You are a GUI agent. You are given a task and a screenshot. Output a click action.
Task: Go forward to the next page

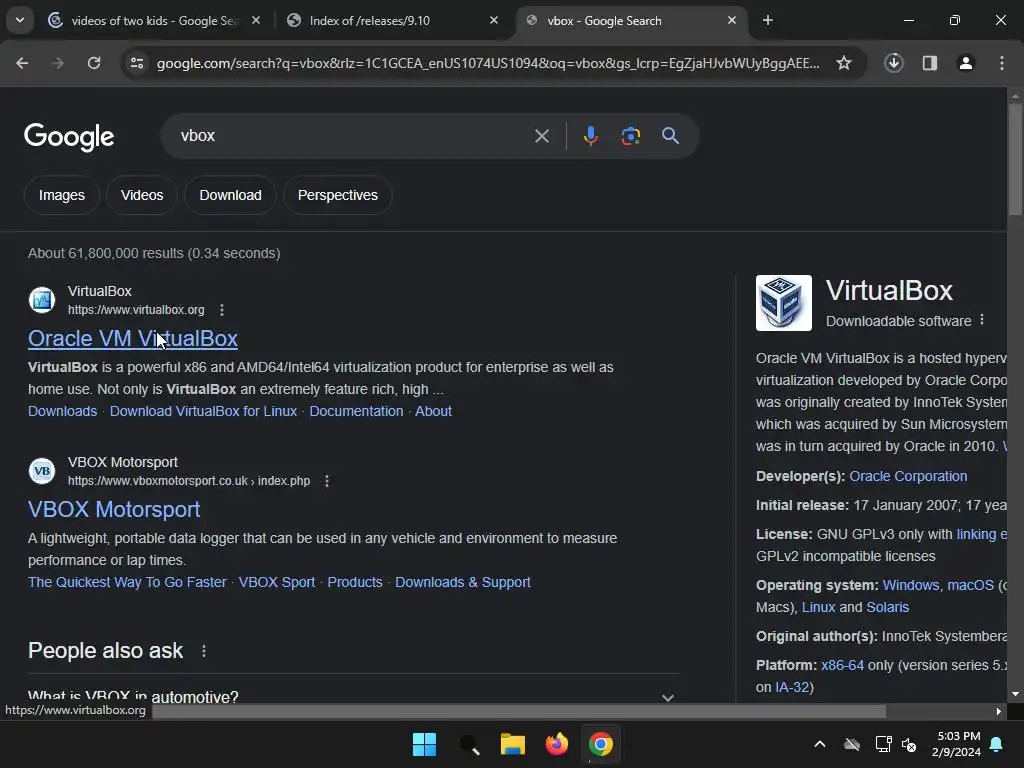58,63
